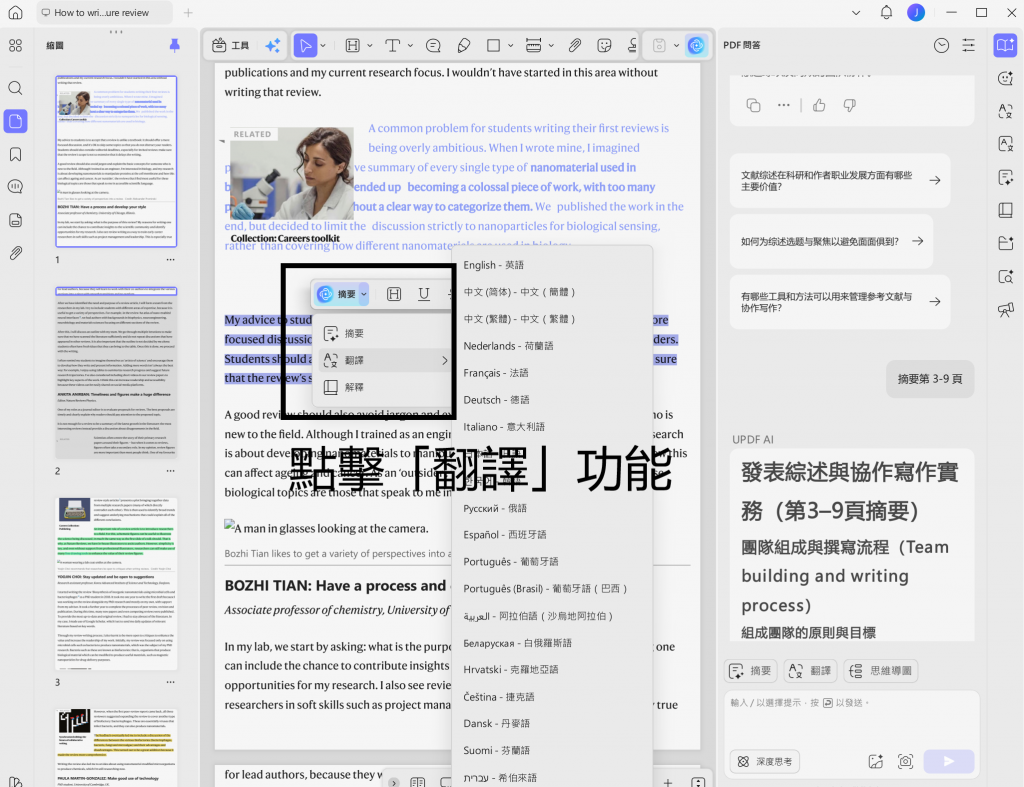Open page 2 thumbnail
Viewport: 1024px width, 787px height.
116,372
